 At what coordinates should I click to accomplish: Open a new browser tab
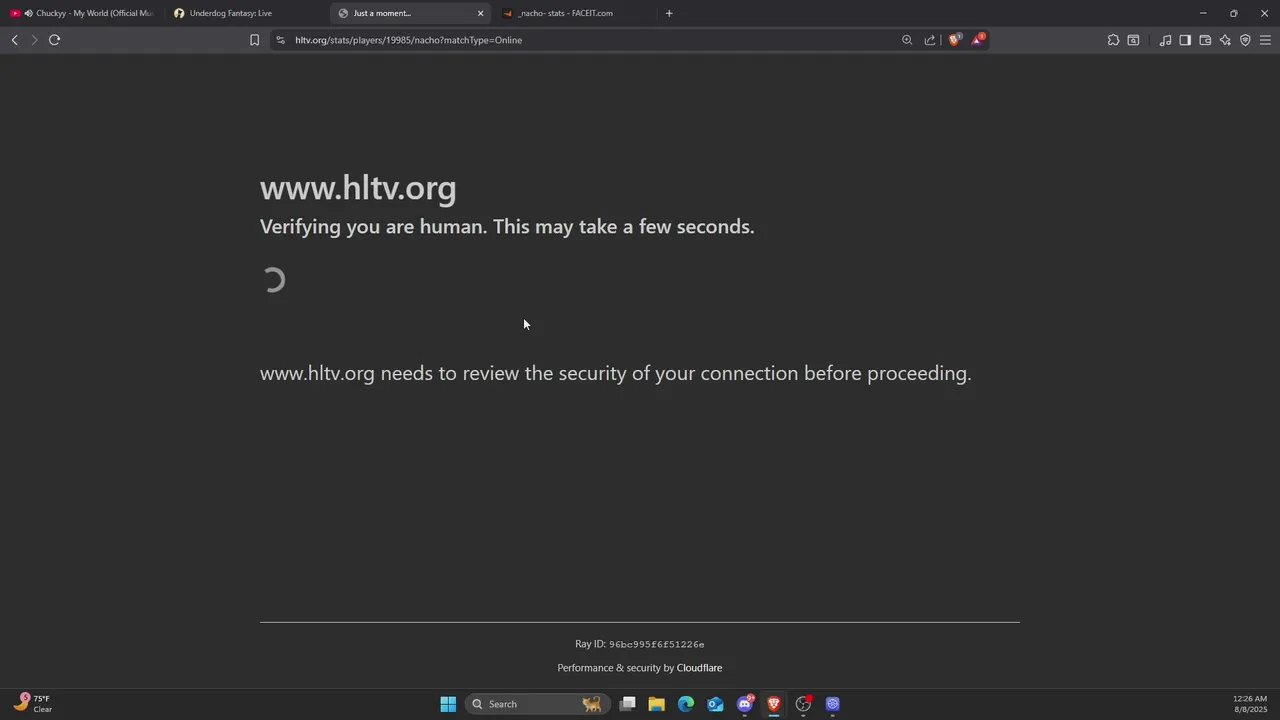tap(669, 13)
